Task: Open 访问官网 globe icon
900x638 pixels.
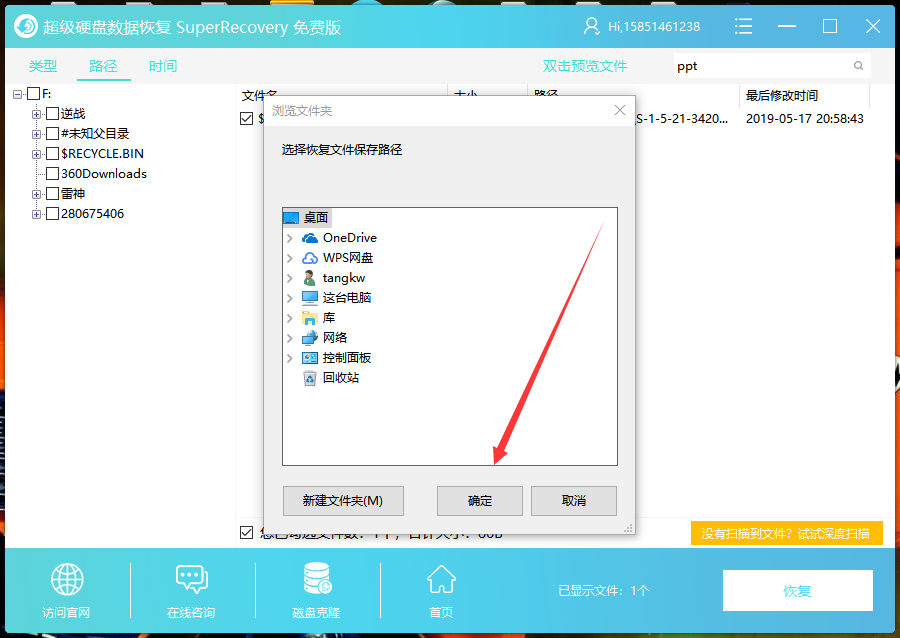Action: [67, 579]
